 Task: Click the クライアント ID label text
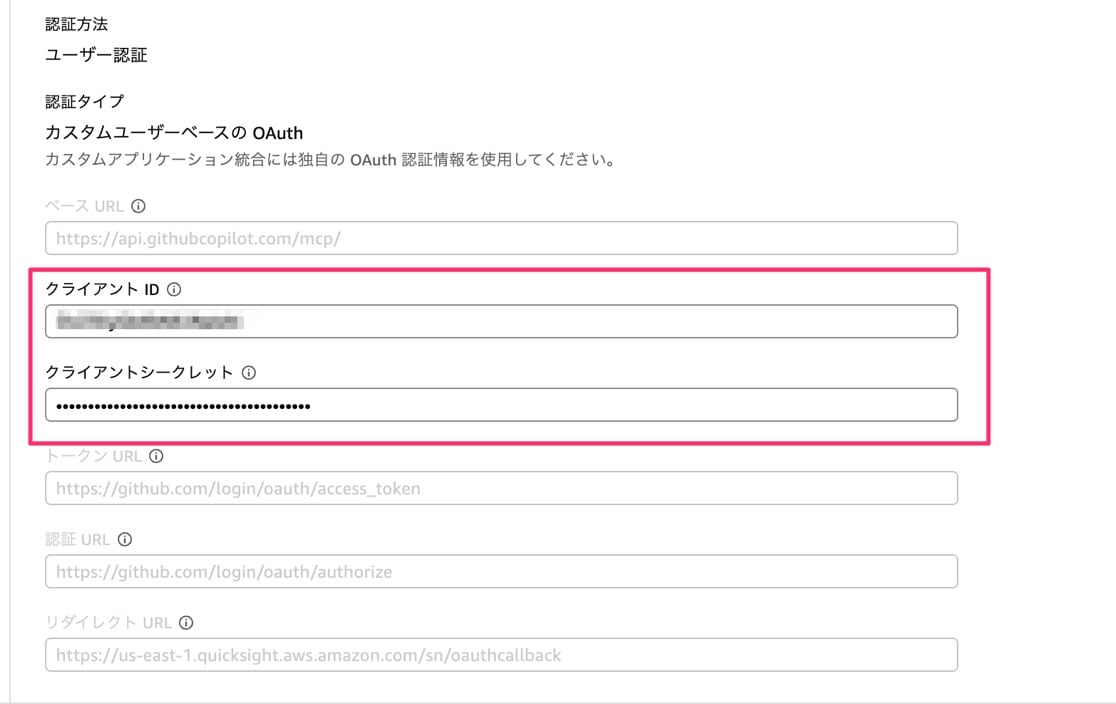(103, 289)
